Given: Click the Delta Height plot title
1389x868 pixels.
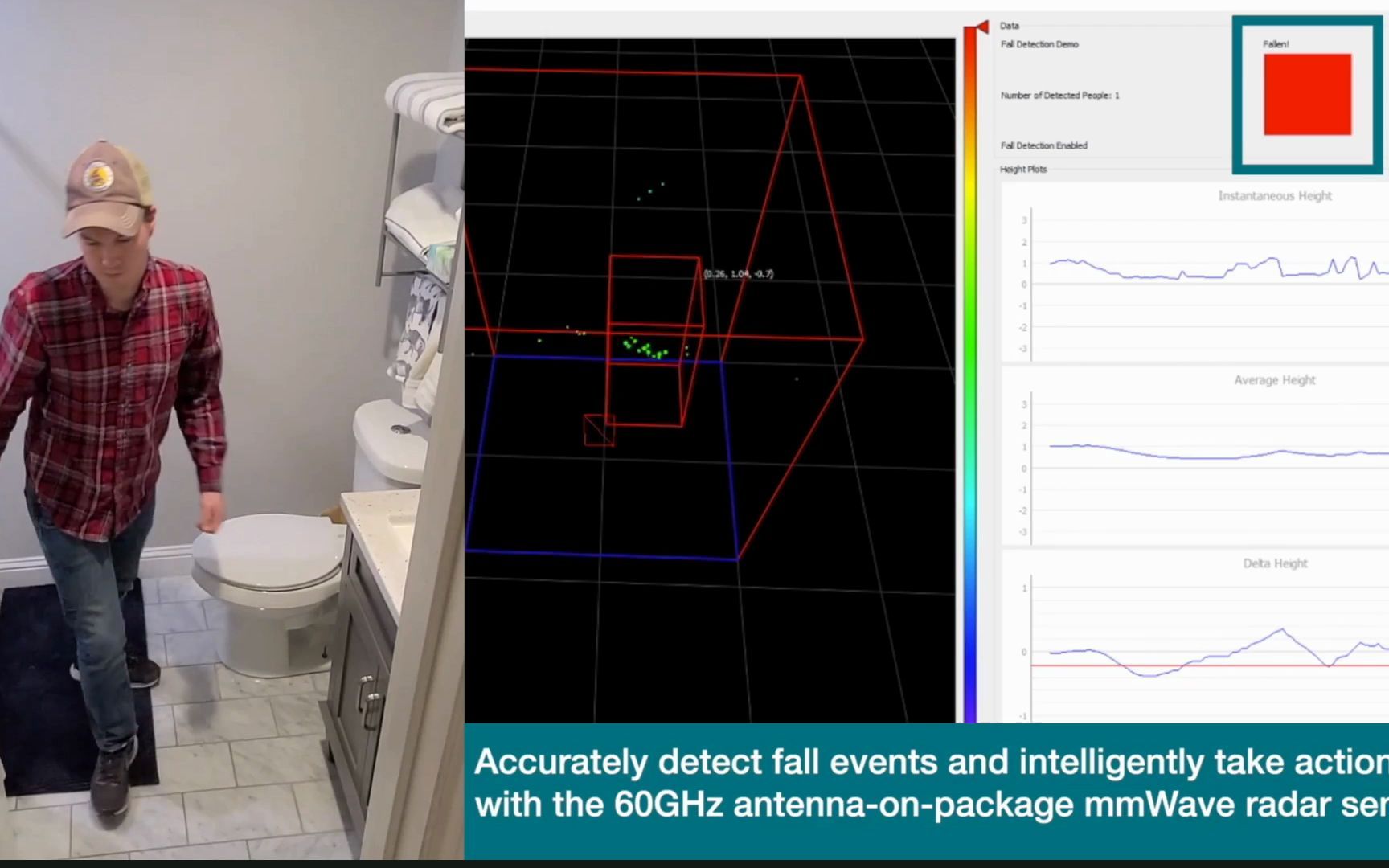Looking at the screenshot, I should (x=1275, y=563).
